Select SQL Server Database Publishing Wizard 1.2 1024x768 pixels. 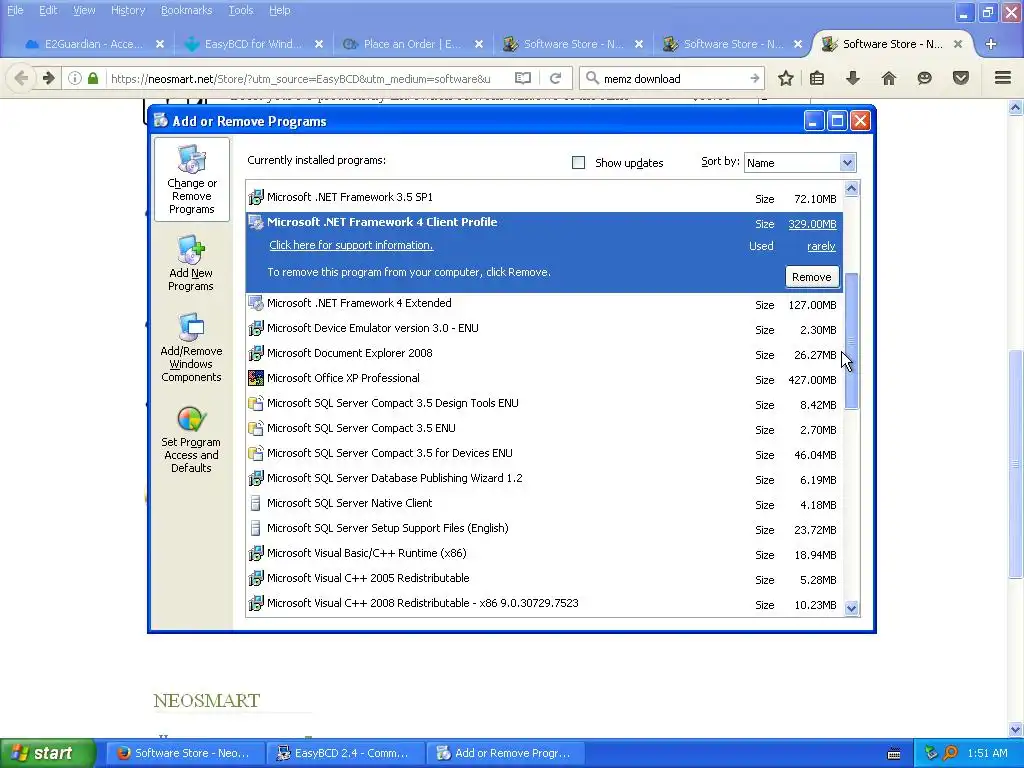click(544, 479)
